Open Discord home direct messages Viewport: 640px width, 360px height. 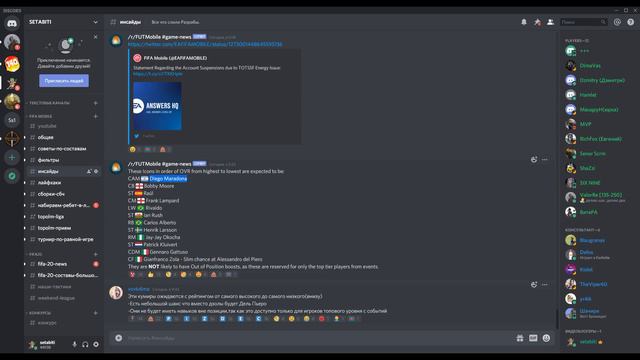pyautogui.click(x=12, y=23)
